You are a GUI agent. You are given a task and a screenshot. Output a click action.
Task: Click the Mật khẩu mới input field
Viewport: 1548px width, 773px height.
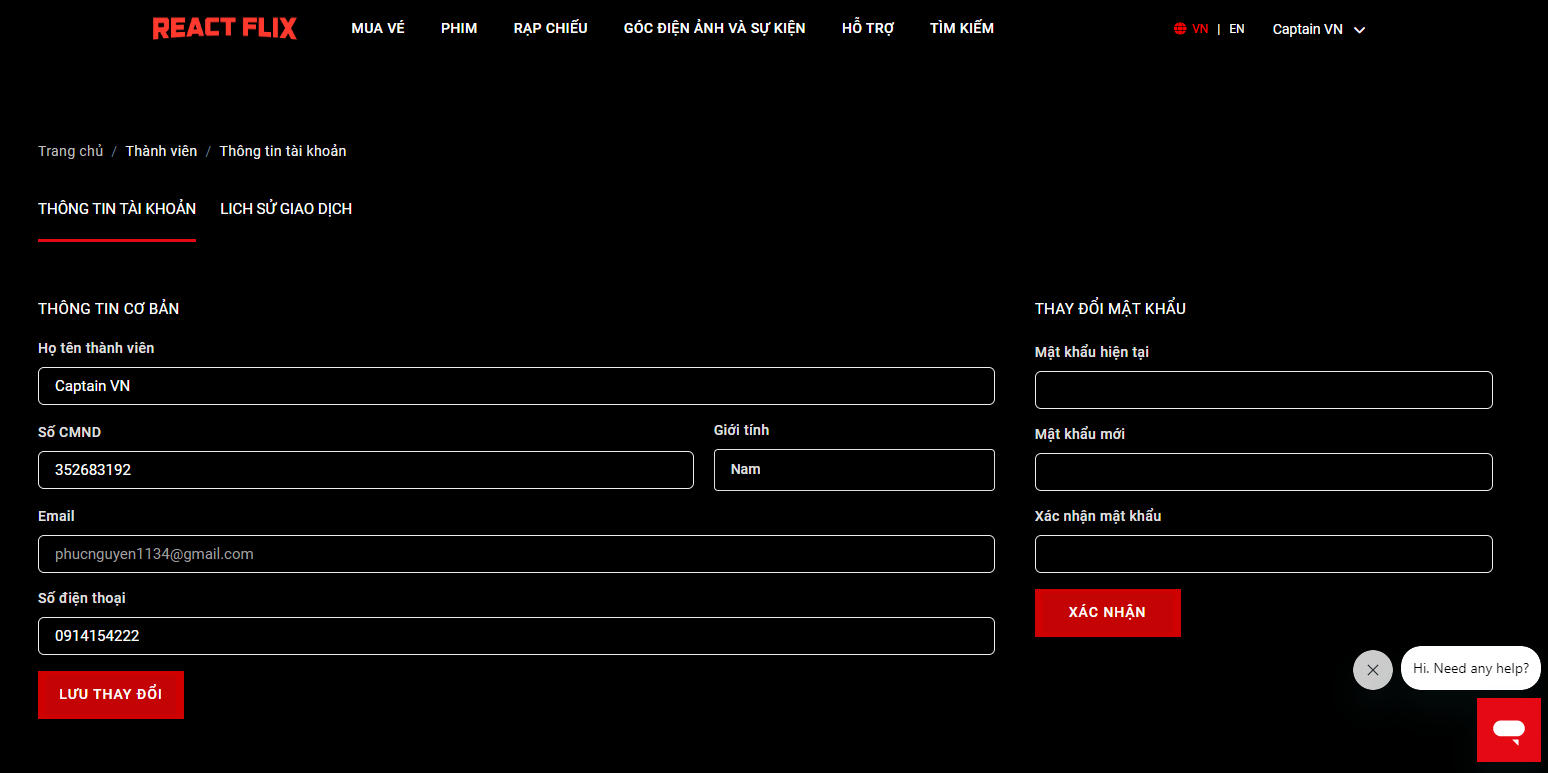(1263, 471)
